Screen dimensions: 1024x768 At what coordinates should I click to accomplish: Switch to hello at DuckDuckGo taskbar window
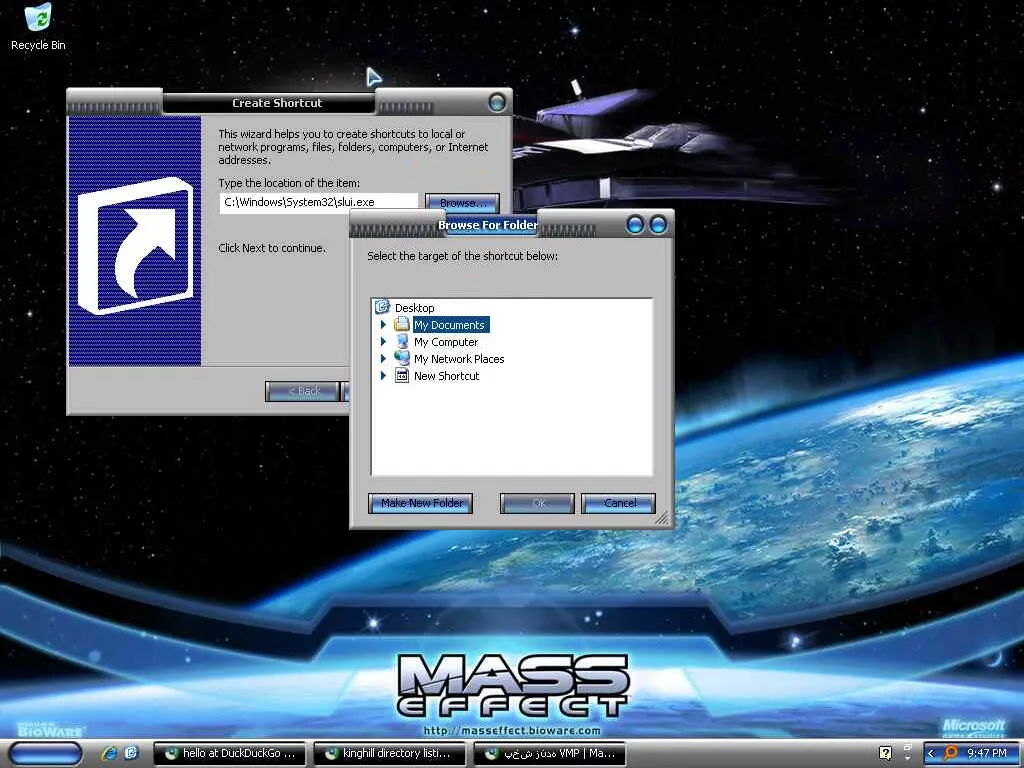point(229,753)
